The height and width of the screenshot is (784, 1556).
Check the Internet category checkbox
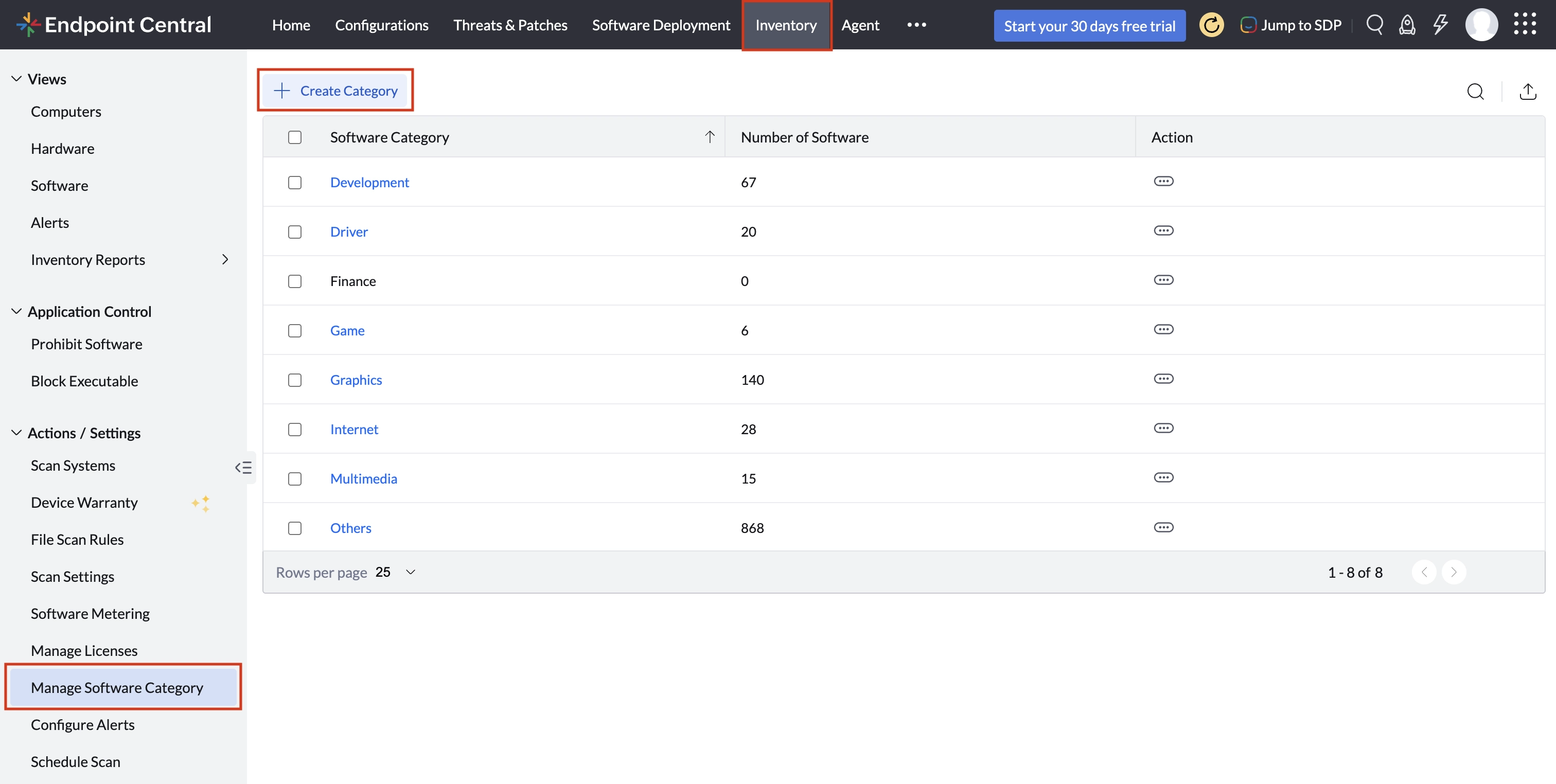(x=295, y=430)
